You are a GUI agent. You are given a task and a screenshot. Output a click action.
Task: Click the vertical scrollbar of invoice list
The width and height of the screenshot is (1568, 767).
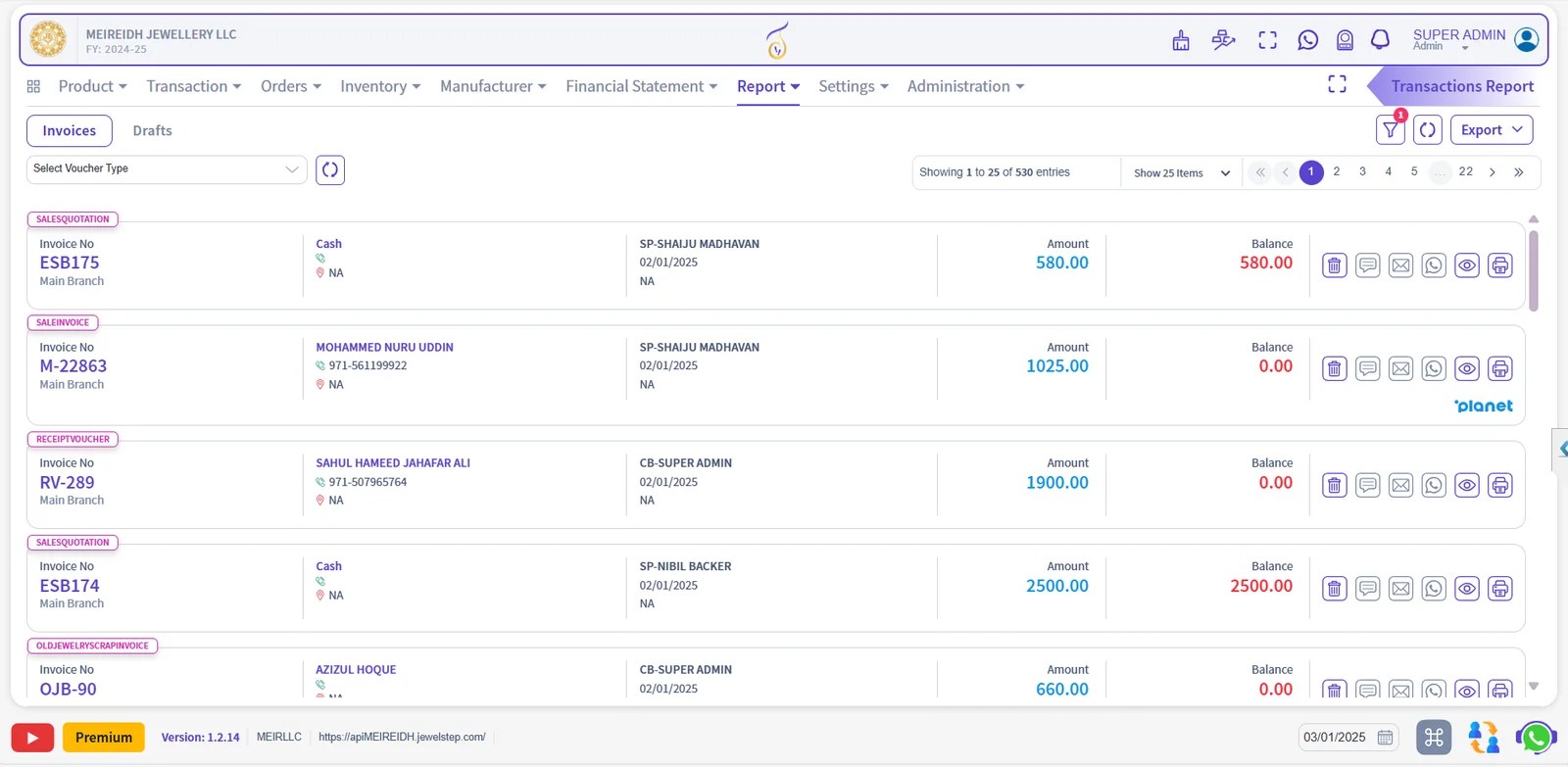click(1534, 270)
